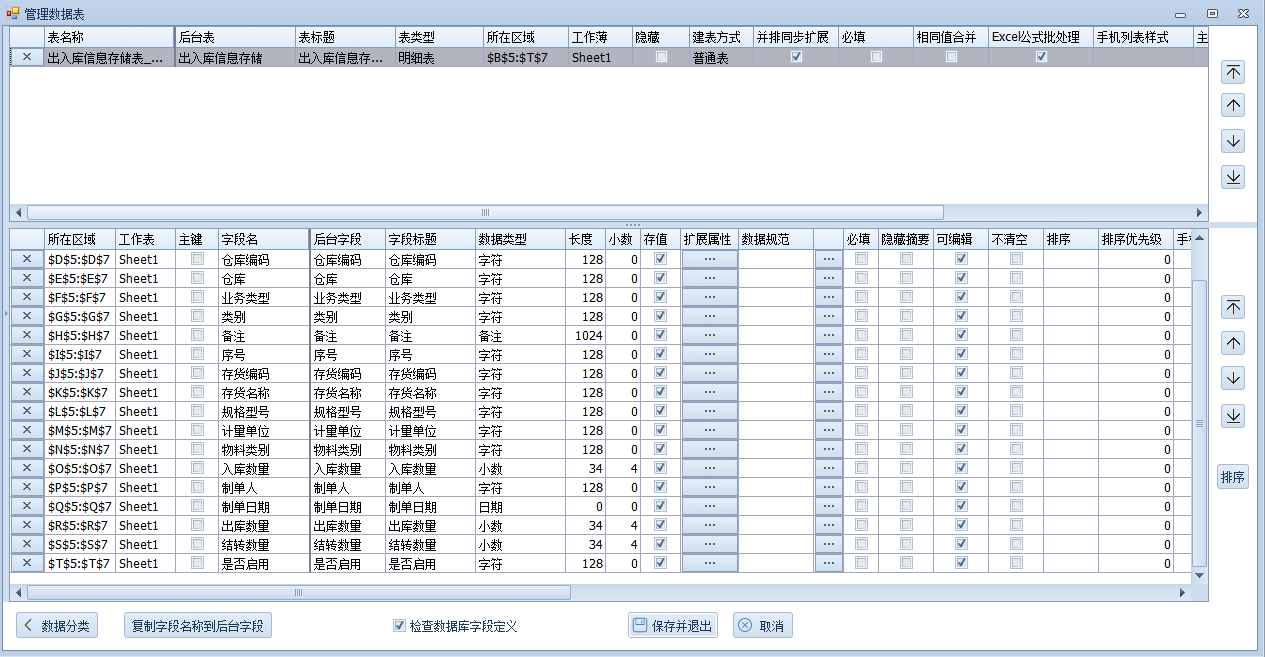The width and height of the screenshot is (1265, 657).
Task: Toggle 主键 checkbox for 序号 field
Action: [x=197, y=354]
